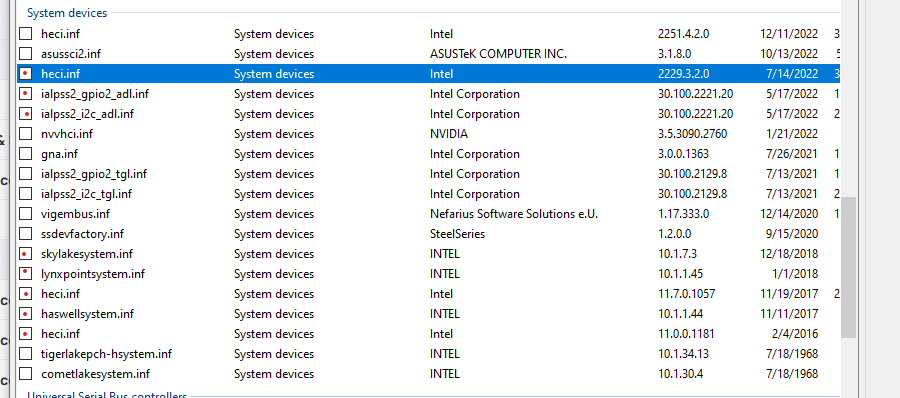This screenshot has height=398, width=900.
Task: Click the date 7/14/2022
Action: 792,74
